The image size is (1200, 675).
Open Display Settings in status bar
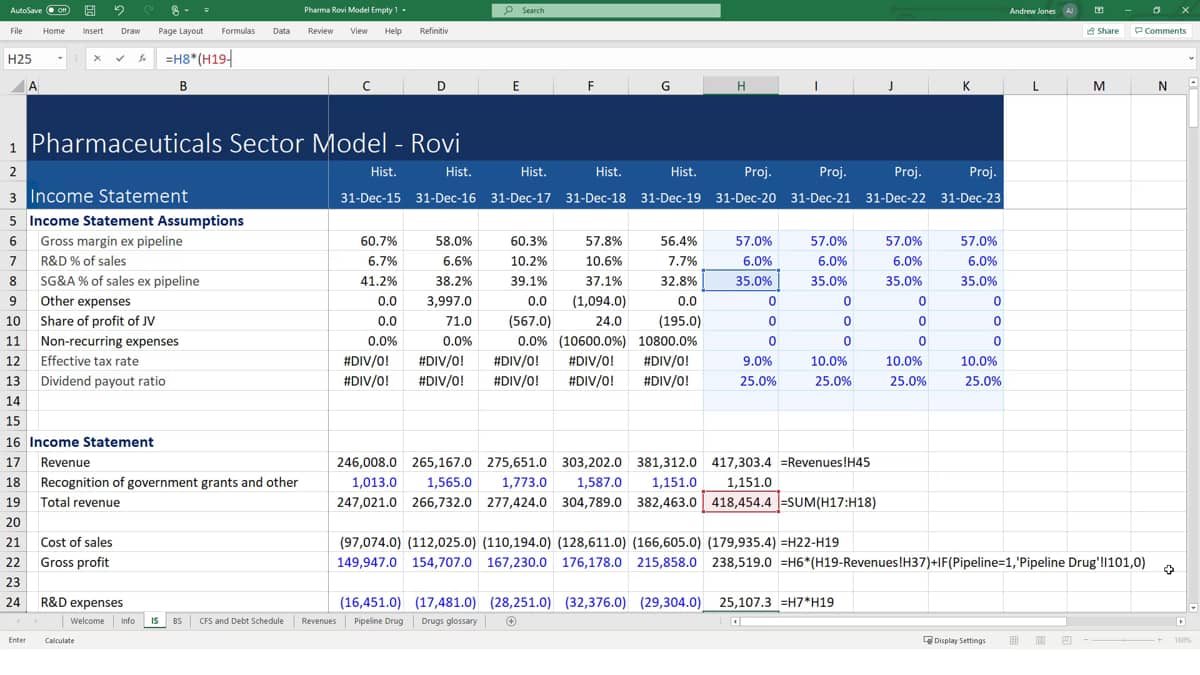(954, 640)
